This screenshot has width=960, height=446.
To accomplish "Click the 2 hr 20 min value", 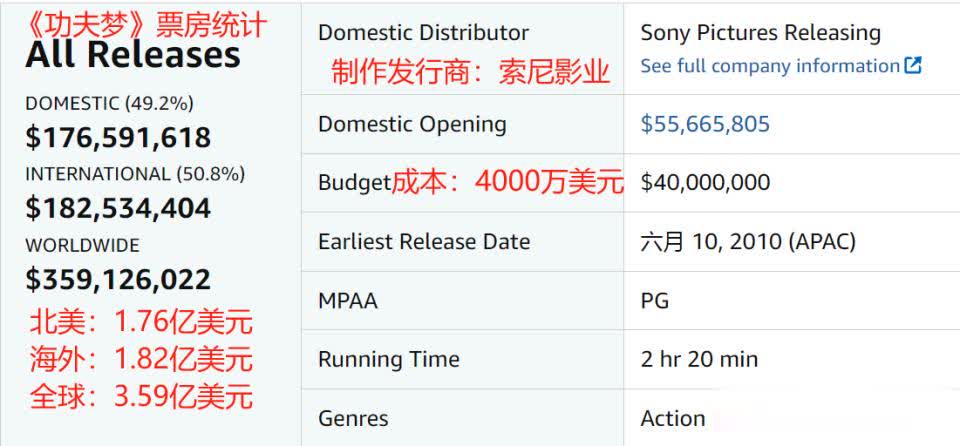I will tap(699, 359).
